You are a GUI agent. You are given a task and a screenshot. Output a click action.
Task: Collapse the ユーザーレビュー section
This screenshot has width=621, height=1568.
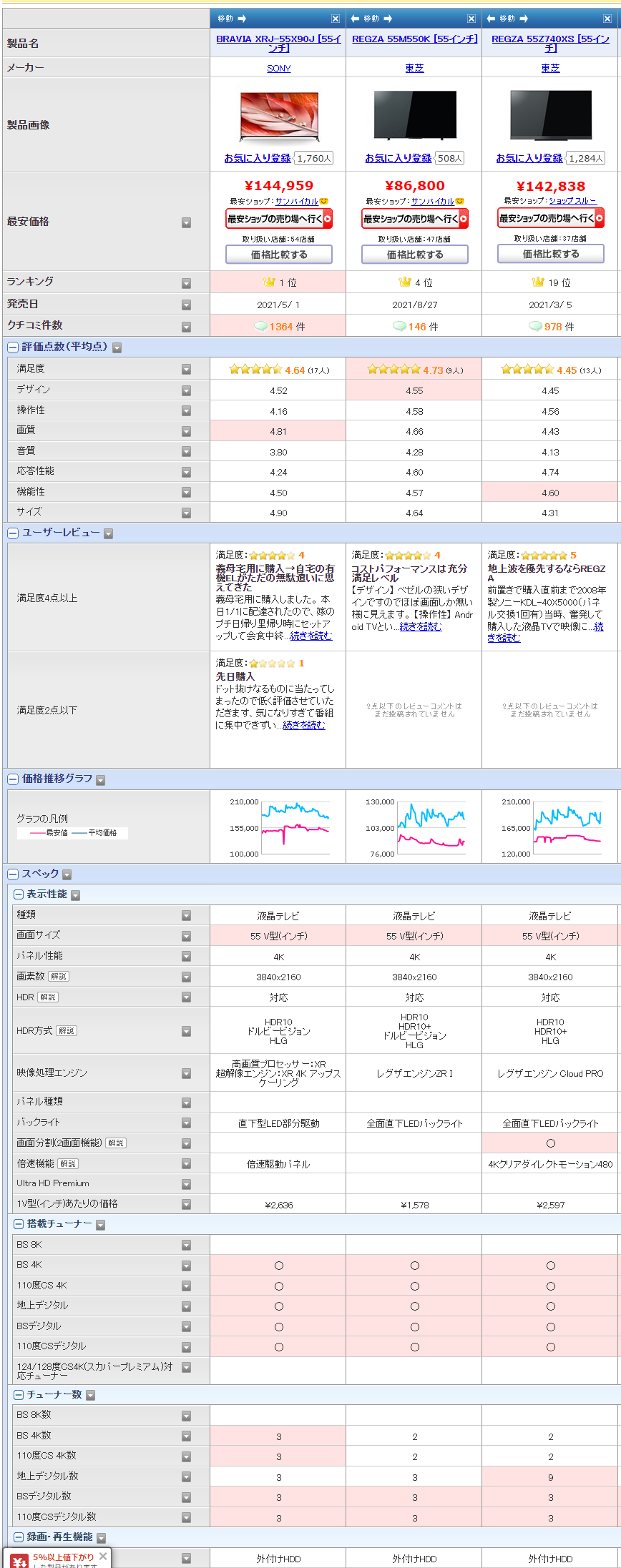pyautogui.click(x=13, y=533)
